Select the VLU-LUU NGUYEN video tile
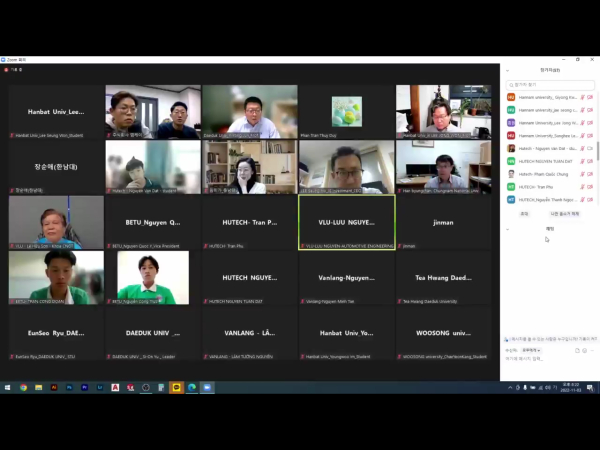The height and width of the screenshot is (450, 600). pyautogui.click(x=347, y=222)
